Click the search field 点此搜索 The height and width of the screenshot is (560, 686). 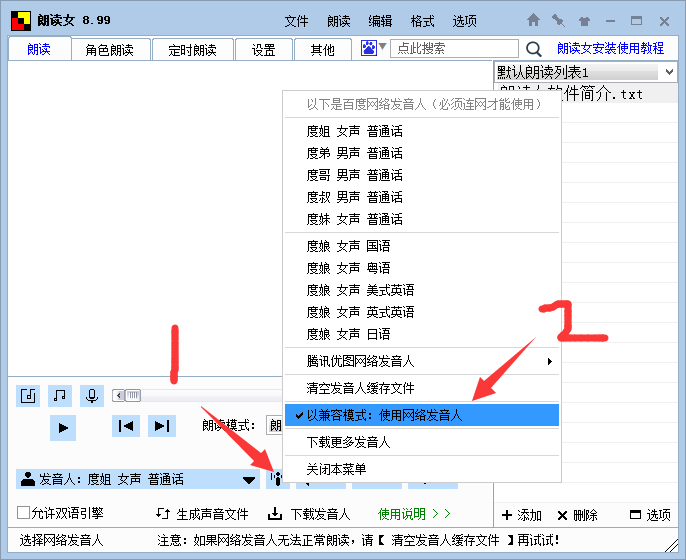pyautogui.click(x=454, y=48)
